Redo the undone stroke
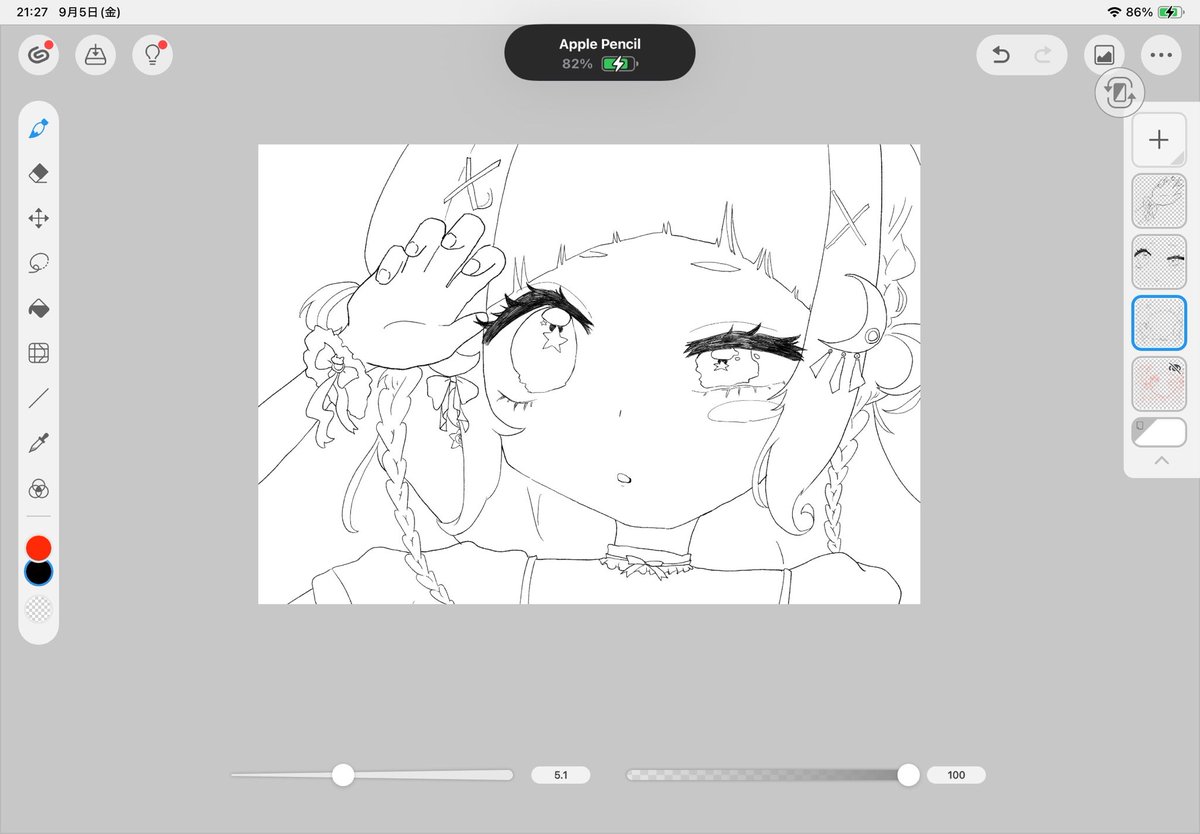Viewport: 1200px width, 834px height. tap(1043, 55)
